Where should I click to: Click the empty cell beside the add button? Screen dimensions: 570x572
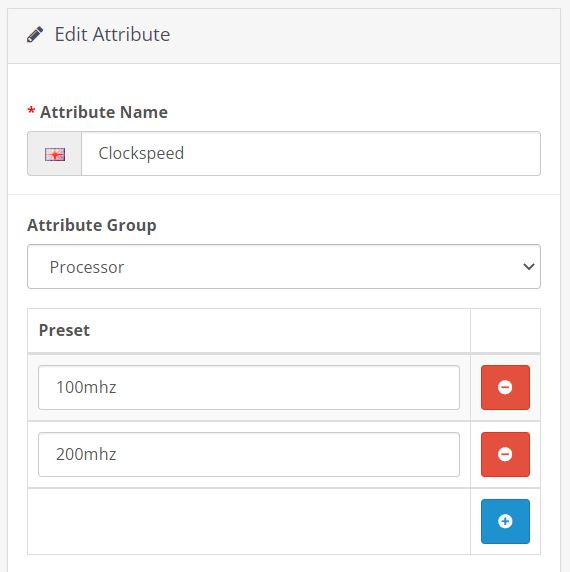(x=249, y=521)
